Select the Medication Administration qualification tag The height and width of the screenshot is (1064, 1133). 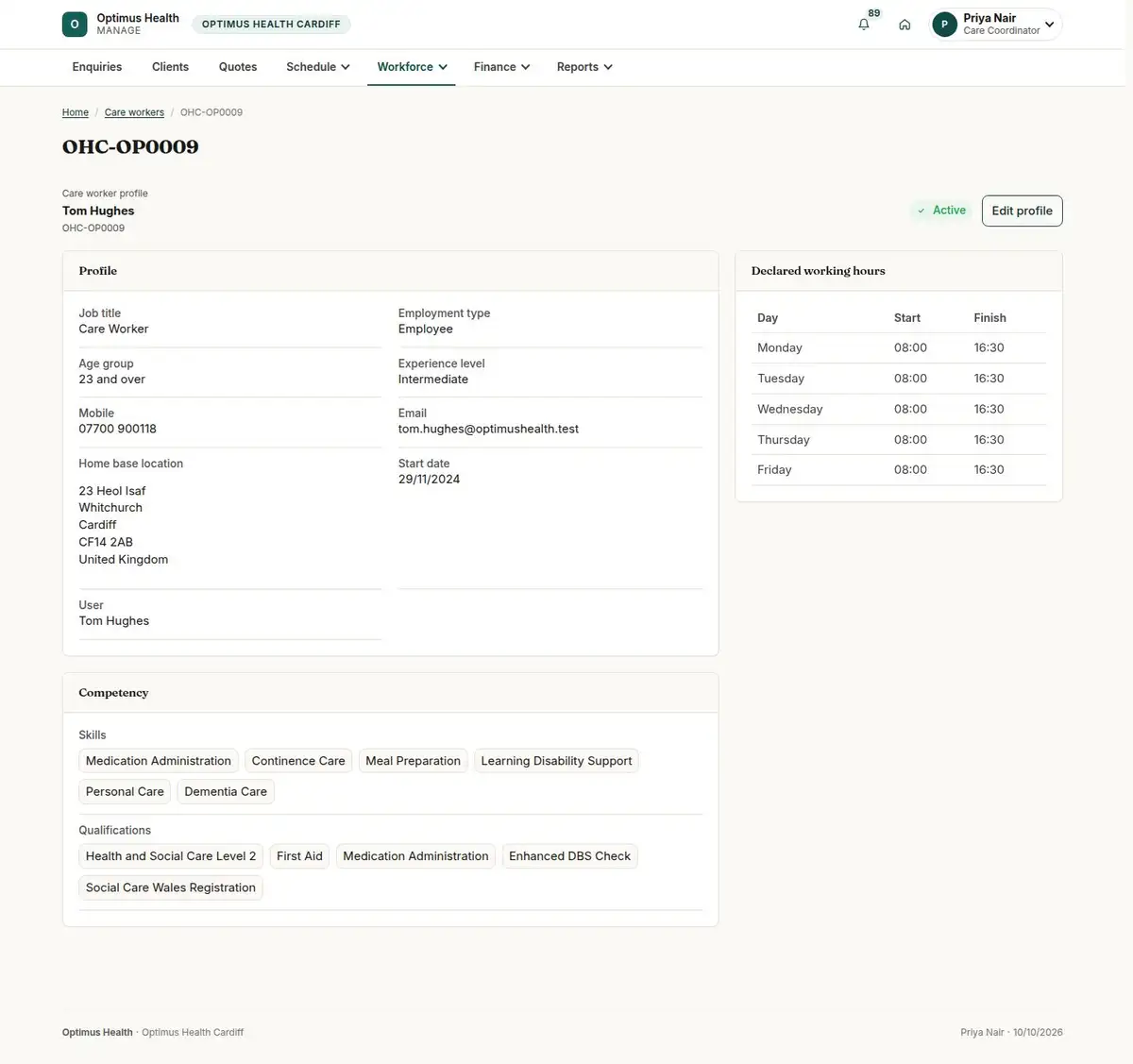[415, 856]
